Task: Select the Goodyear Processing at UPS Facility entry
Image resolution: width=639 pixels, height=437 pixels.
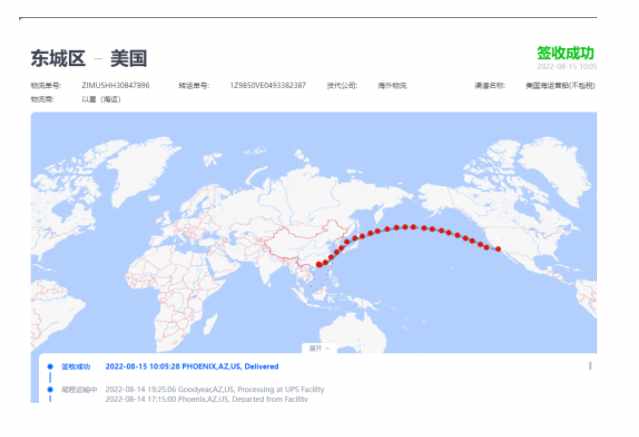Action: click(x=215, y=389)
